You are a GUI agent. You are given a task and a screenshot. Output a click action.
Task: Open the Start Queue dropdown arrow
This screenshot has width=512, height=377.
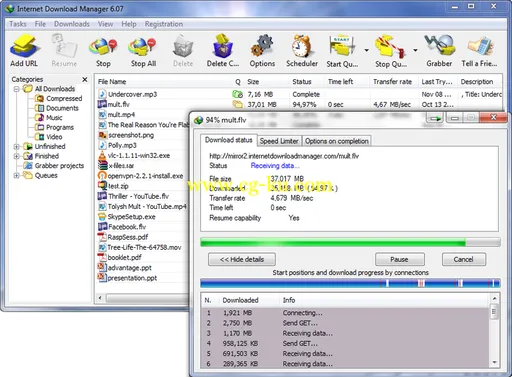[366, 50]
